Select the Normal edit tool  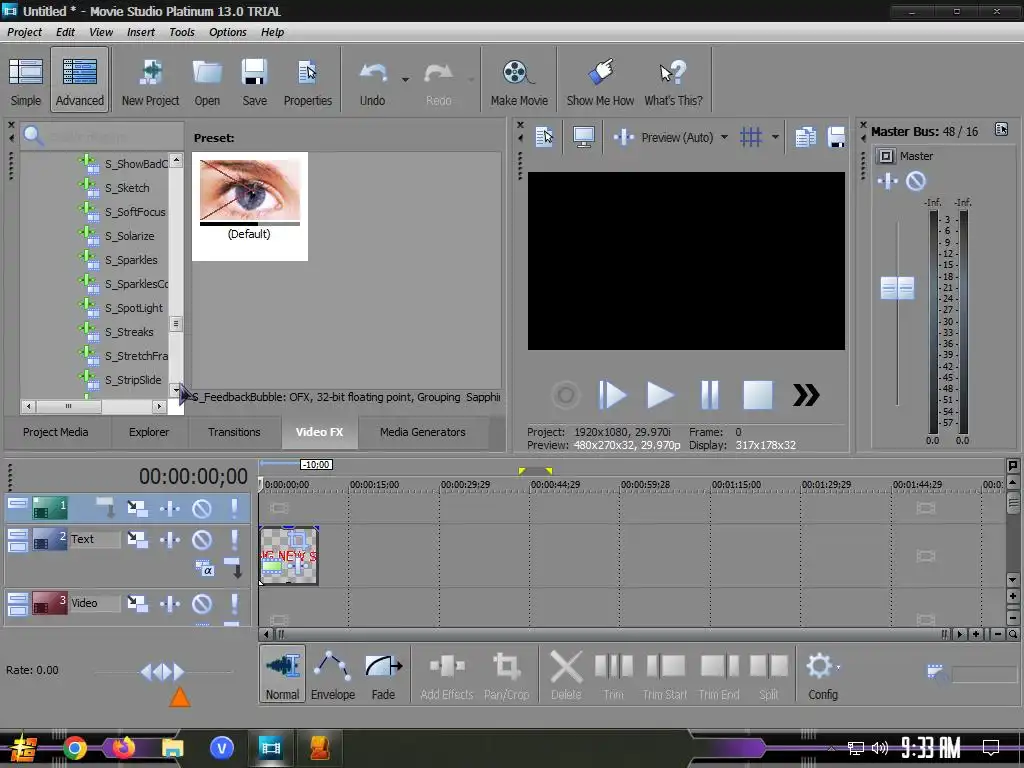click(x=282, y=675)
